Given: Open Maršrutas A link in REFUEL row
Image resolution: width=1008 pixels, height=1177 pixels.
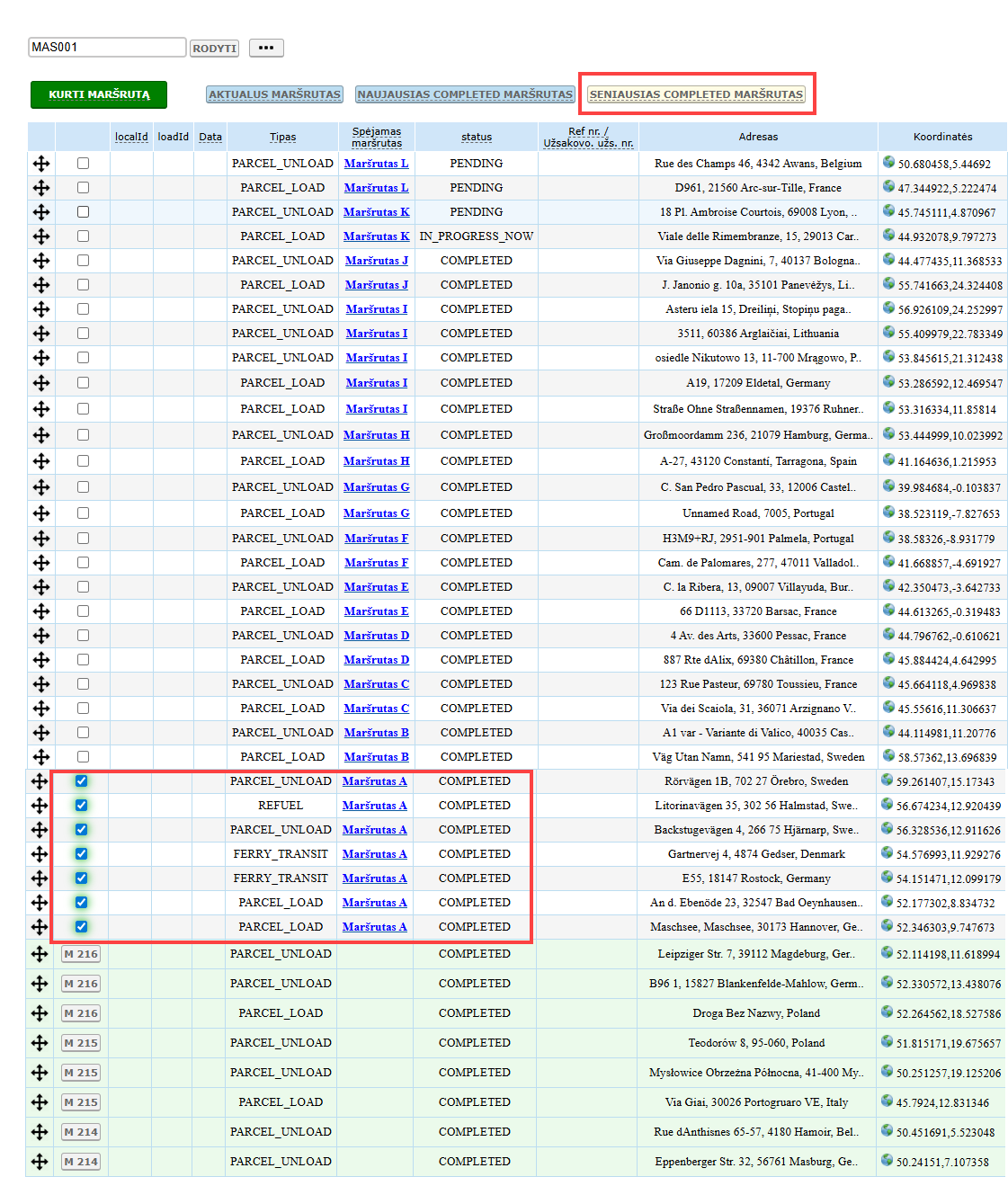Looking at the screenshot, I should (x=374, y=806).
